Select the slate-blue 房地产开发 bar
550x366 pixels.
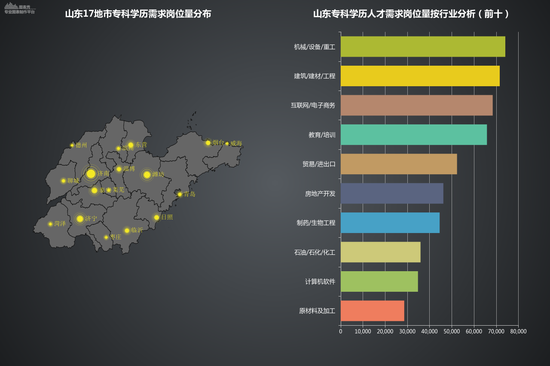pyautogui.click(x=392, y=193)
